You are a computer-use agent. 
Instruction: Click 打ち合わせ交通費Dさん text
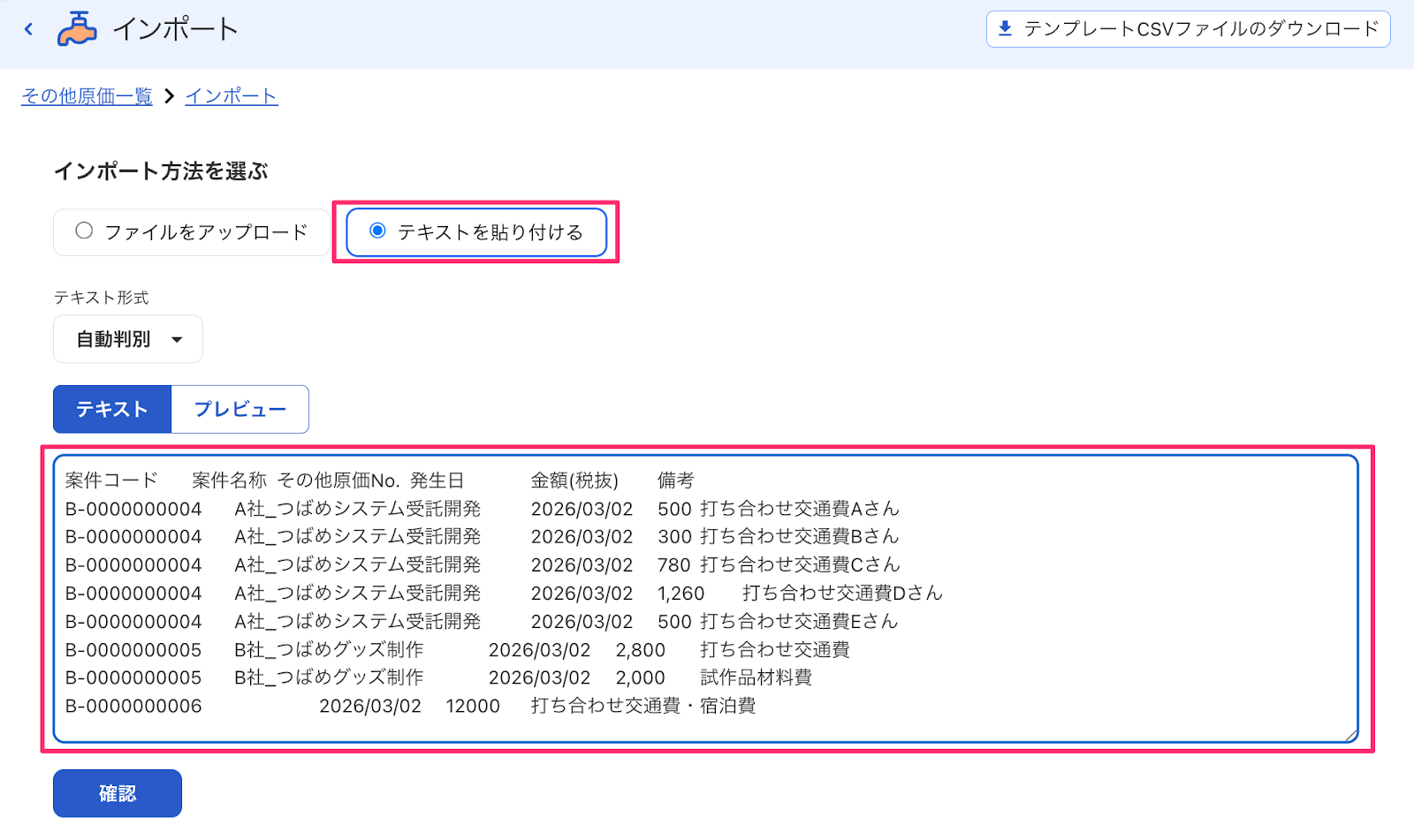(843, 594)
